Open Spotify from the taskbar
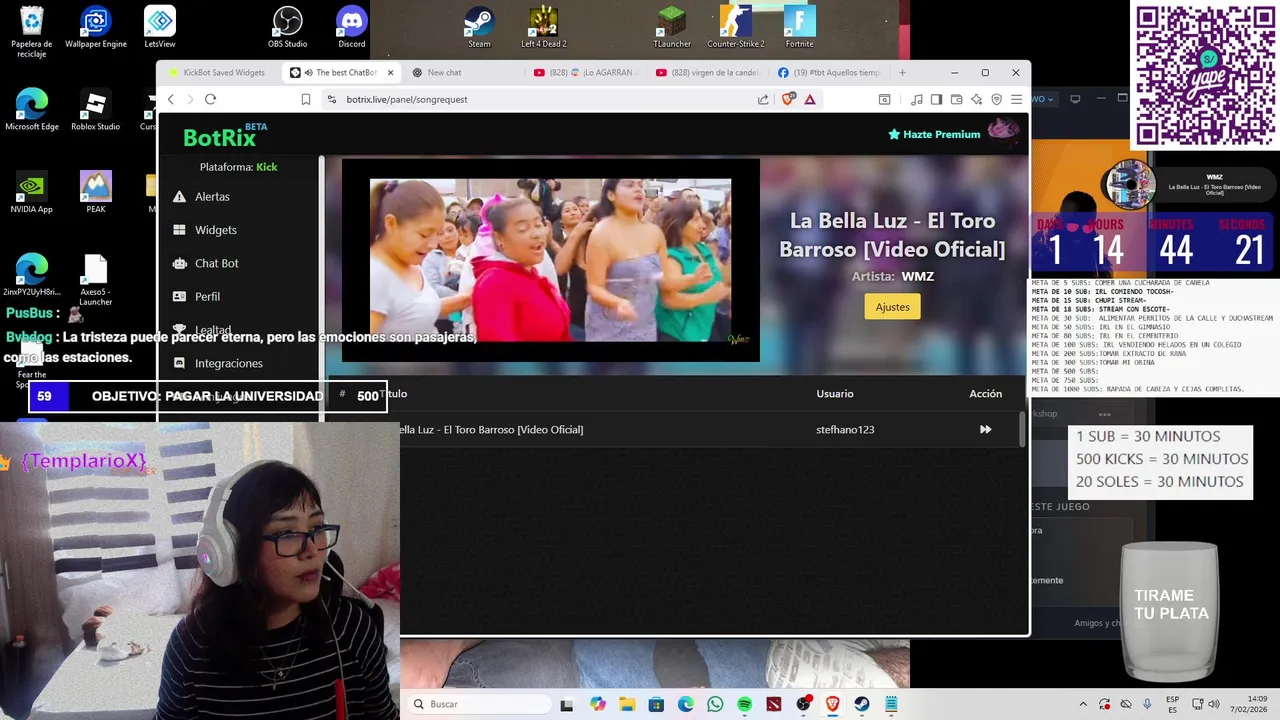This screenshot has width=1280, height=720. pos(744,704)
